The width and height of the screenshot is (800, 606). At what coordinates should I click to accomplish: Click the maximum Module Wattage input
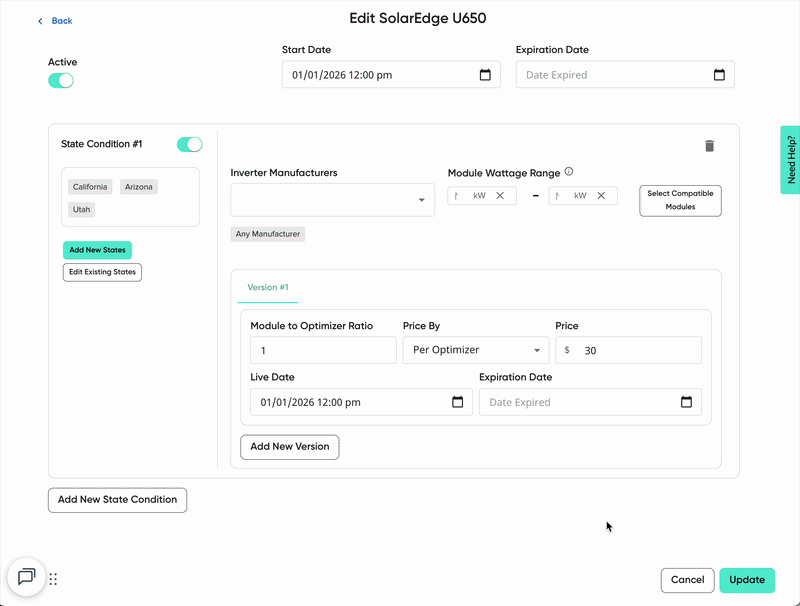[583, 195]
